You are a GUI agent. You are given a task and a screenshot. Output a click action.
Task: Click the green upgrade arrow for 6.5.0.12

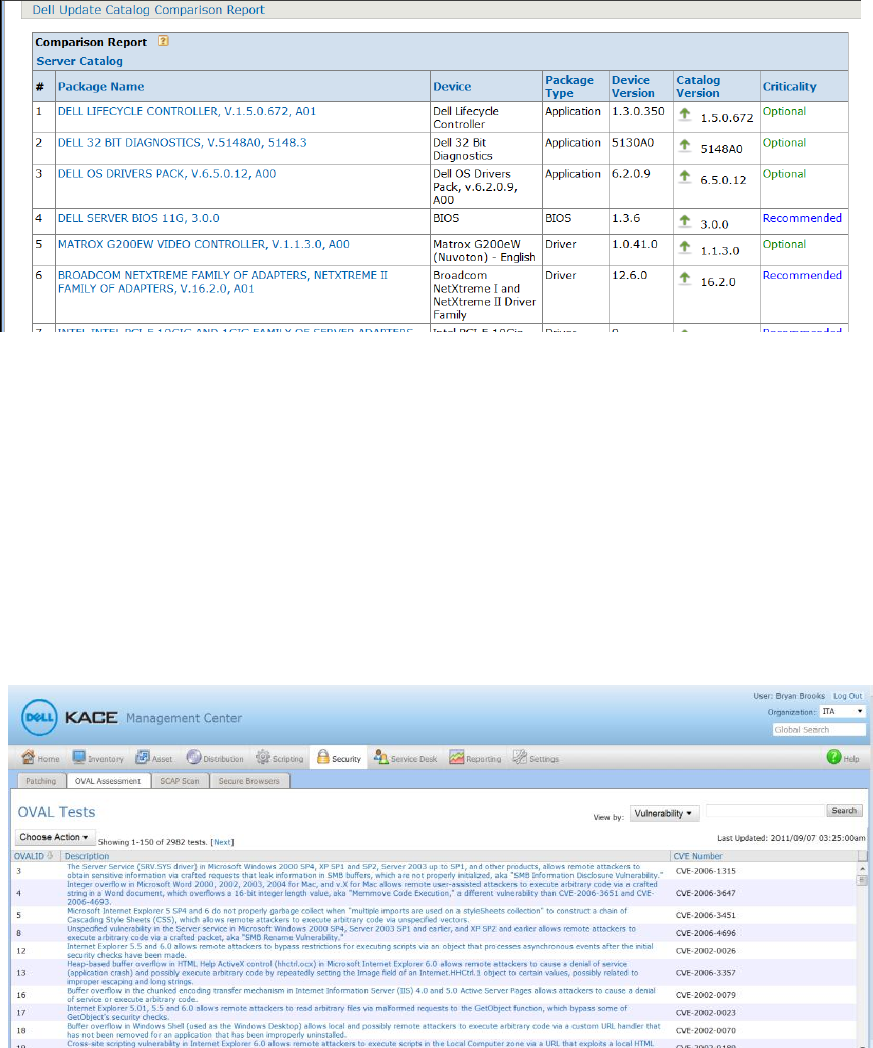click(x=684, y=177)
